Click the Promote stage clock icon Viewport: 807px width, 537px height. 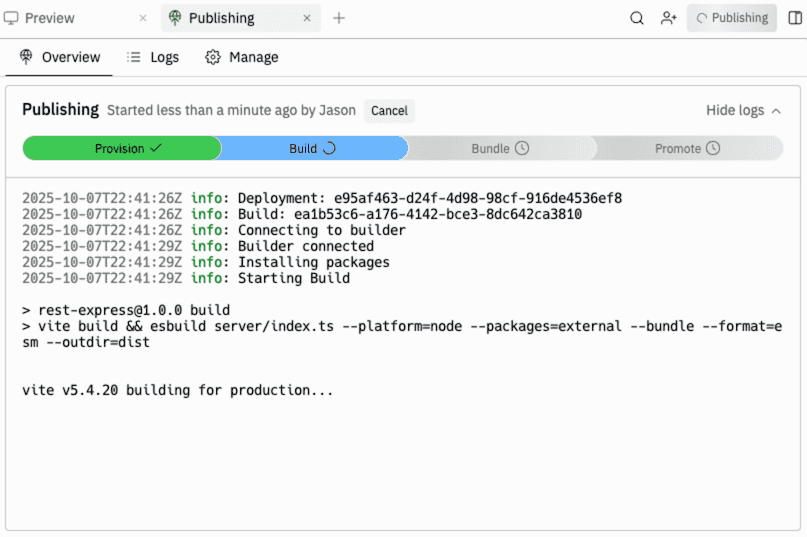tap(713, 148)
